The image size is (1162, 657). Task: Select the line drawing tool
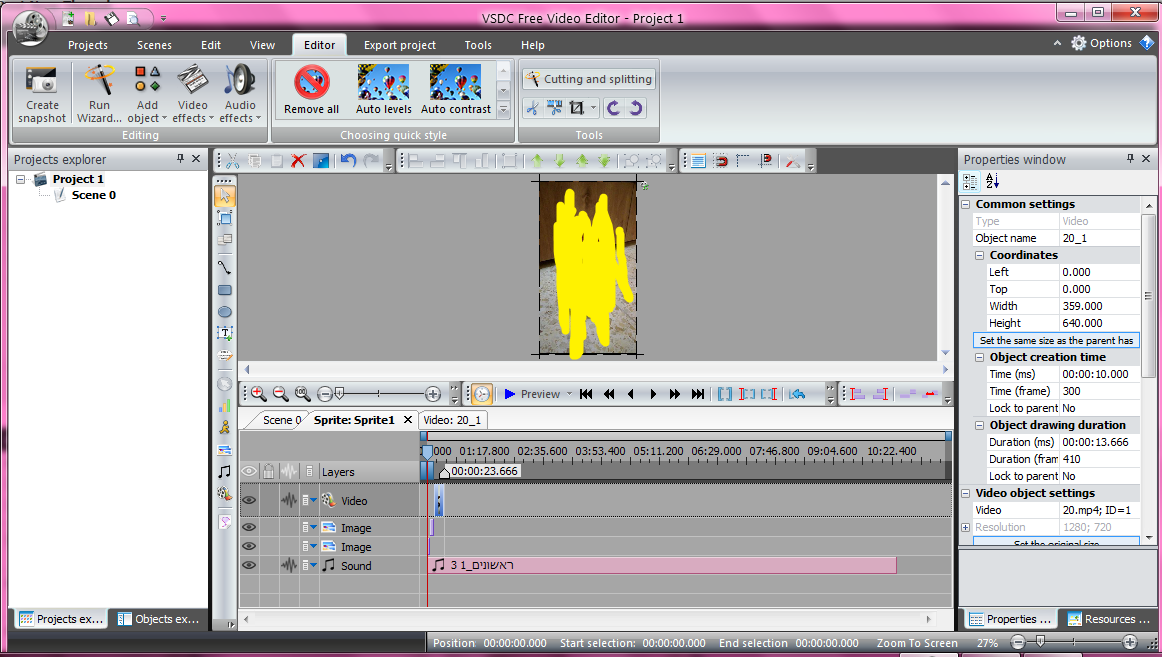point(225,267)
